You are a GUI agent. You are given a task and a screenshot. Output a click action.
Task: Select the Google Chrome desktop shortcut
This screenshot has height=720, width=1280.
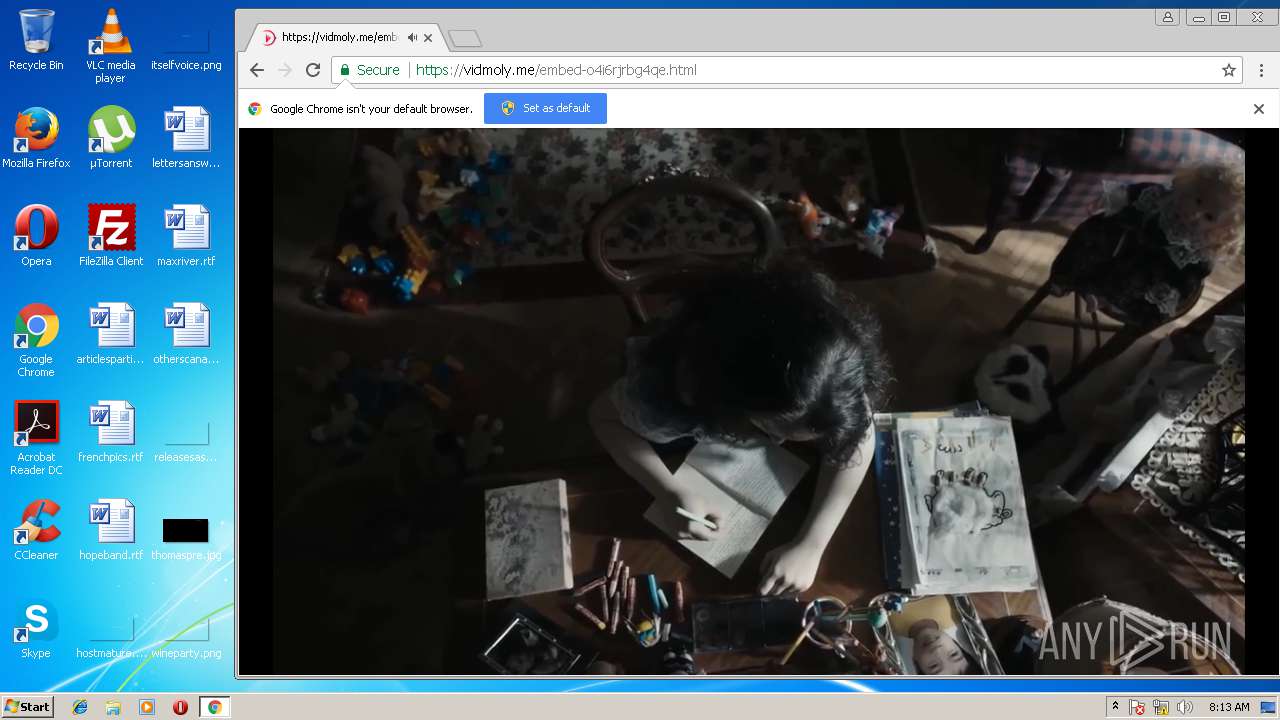point(36,341)
